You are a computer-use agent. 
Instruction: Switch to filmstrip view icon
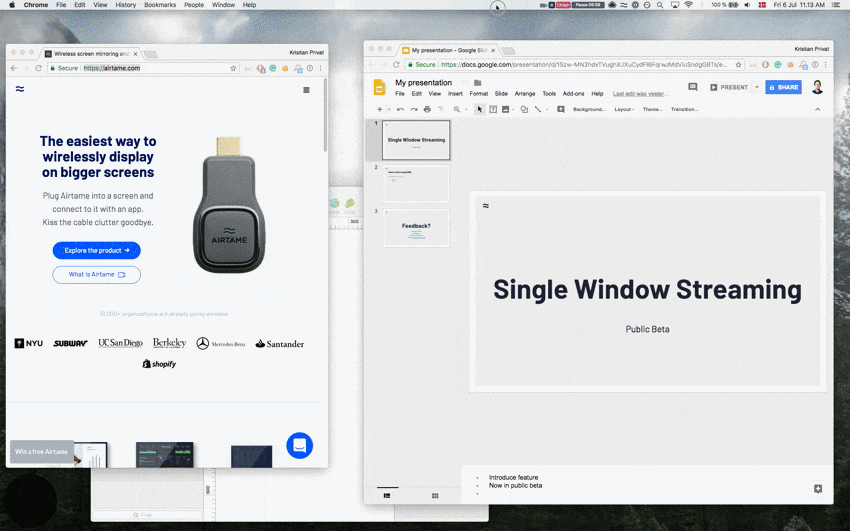pos(387,495)
